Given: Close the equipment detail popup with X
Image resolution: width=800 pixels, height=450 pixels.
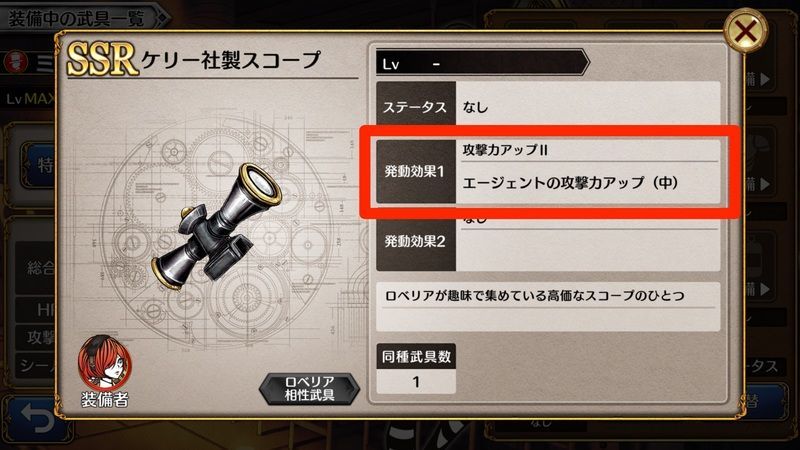Looking at the screenshot, I should (x=745, y=32).
